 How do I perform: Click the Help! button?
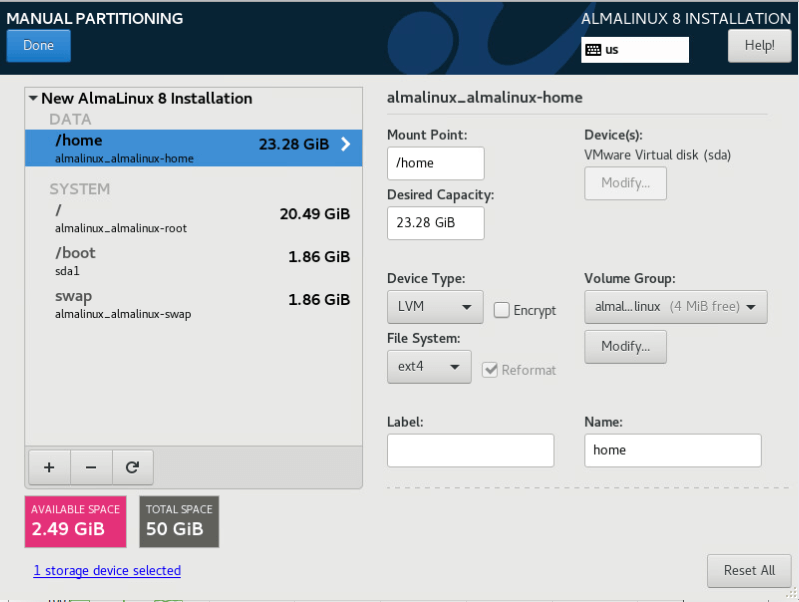759,45
